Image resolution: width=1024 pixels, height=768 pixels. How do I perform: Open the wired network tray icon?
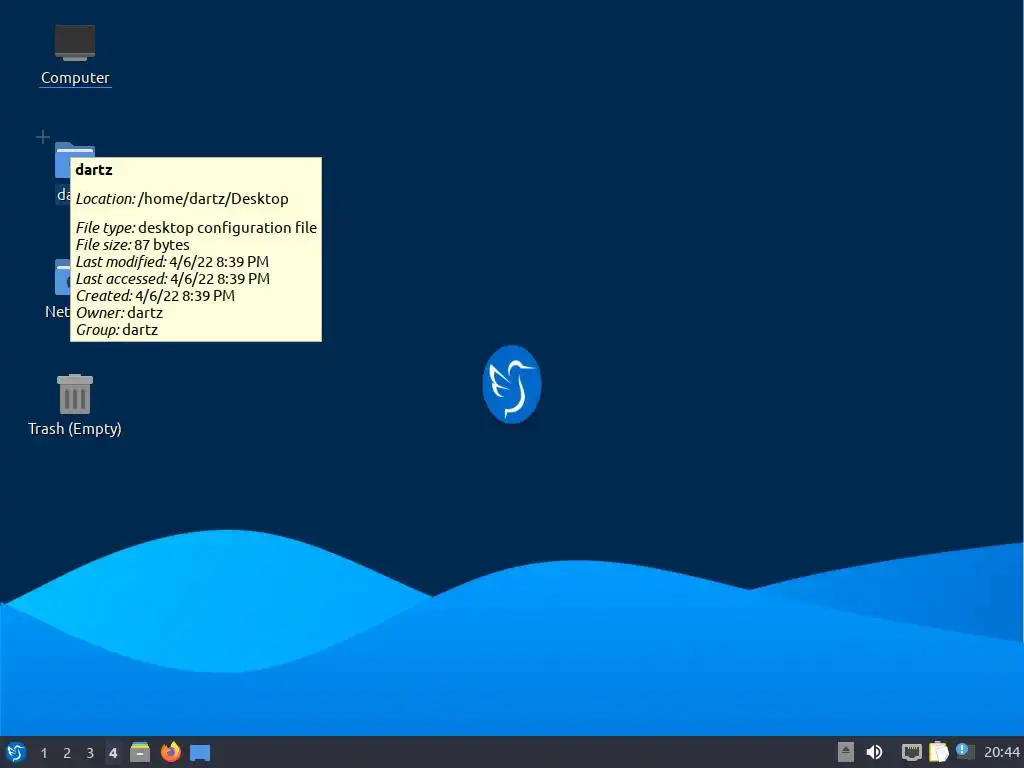[x=912, y=752]
